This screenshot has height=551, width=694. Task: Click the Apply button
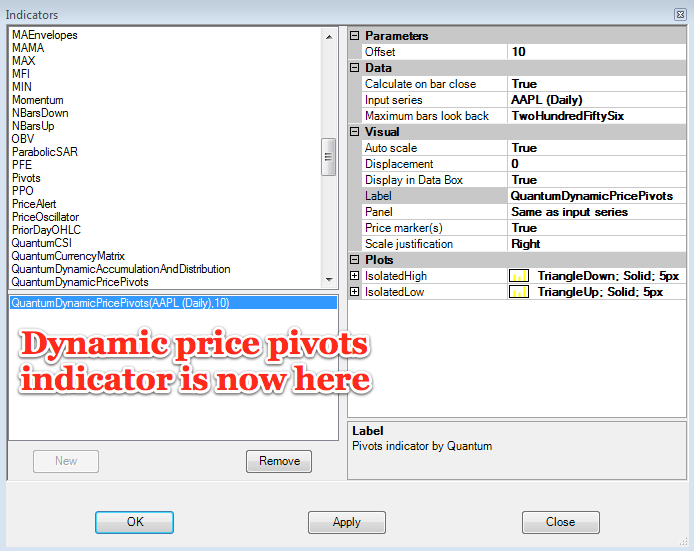click(347, 522)
